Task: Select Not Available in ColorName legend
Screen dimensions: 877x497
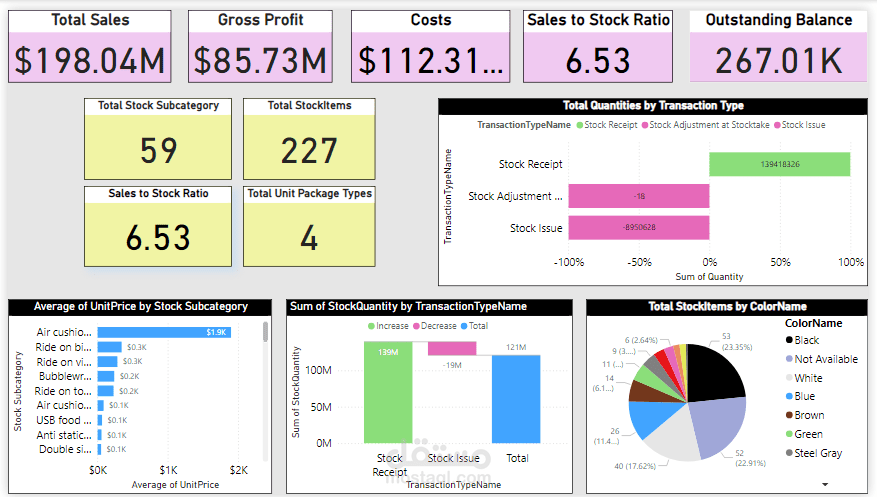Action: 822,359
